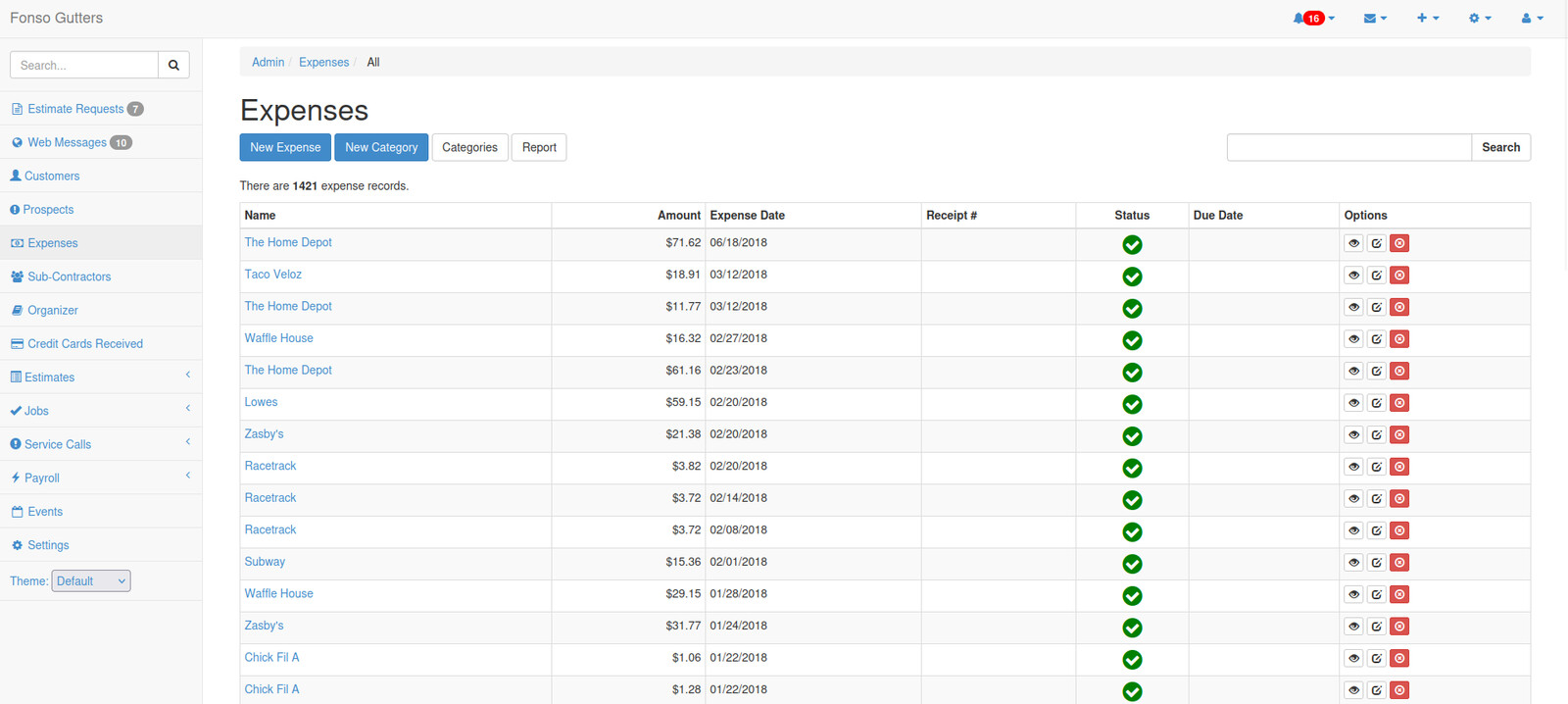This screenshot has width=1568, height=704.
Task: Open the Taco Veloz expense link
Action: (x=272, y=275)
